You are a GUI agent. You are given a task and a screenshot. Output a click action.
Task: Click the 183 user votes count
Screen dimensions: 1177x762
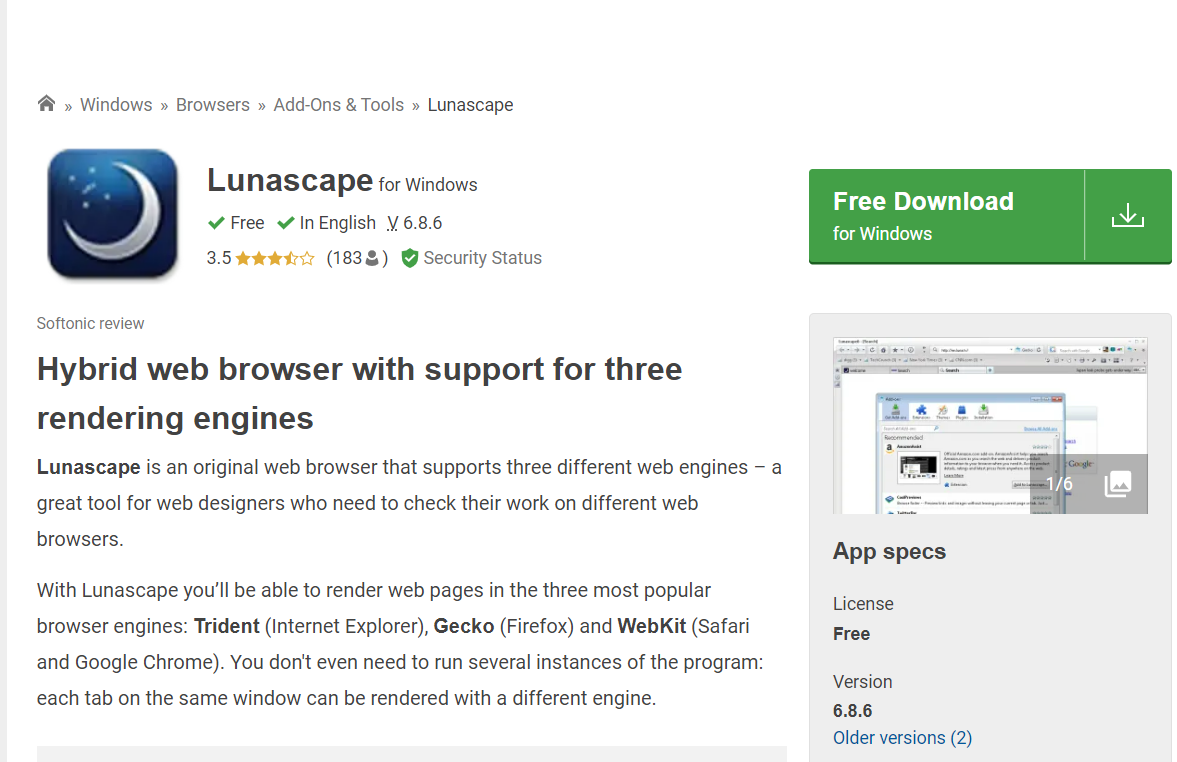(357, 258)
